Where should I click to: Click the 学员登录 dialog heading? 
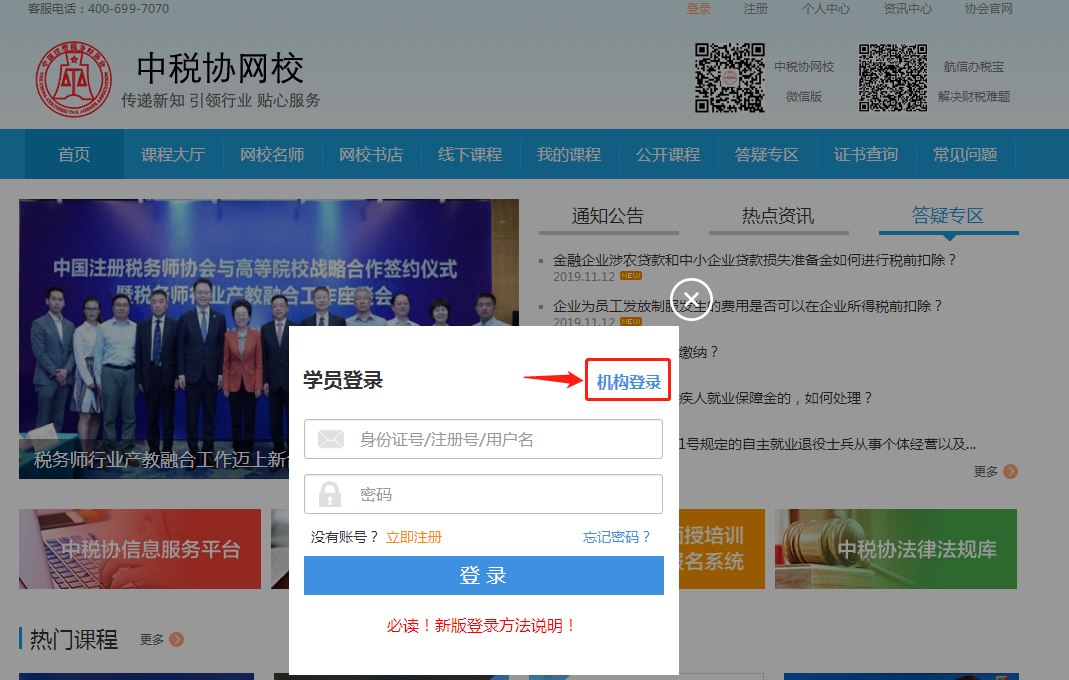(343, 380)
